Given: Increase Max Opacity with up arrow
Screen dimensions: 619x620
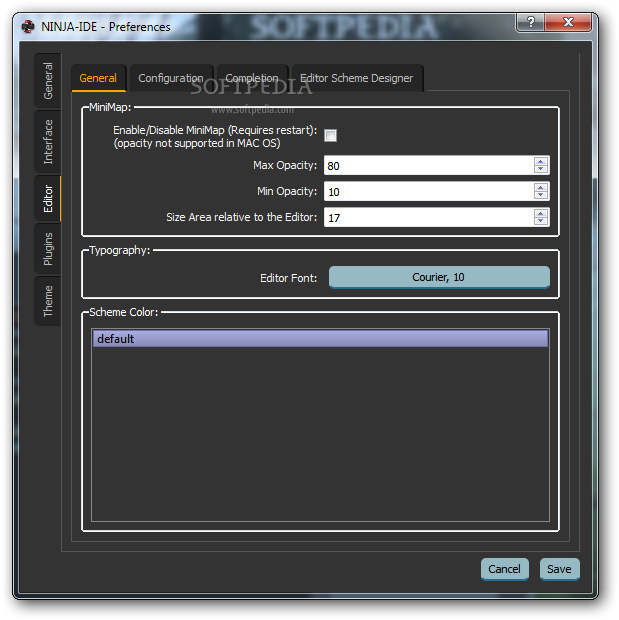Looking at the screenshot, I should tap(541, 161).
